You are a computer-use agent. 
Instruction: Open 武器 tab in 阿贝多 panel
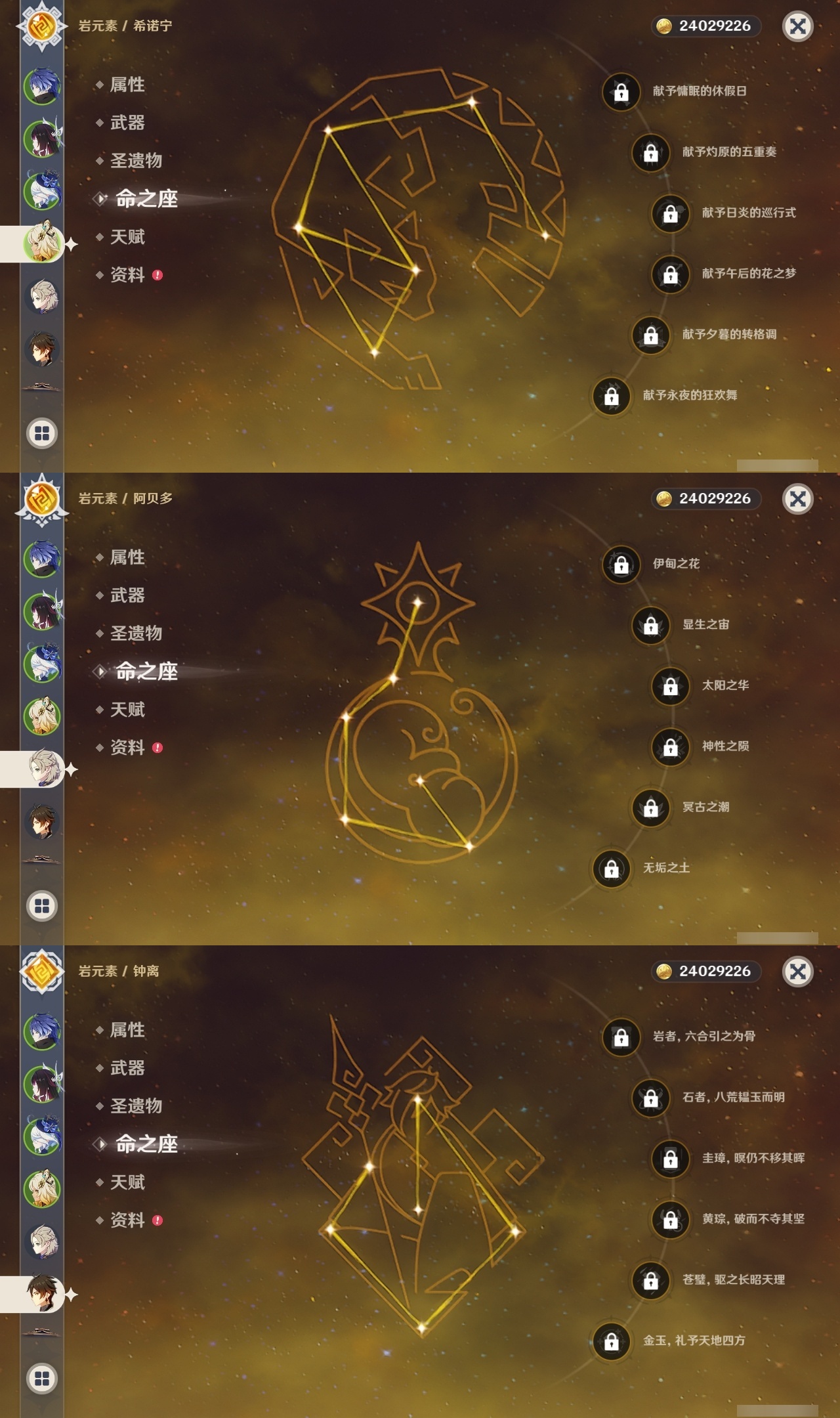tap(127, 595)
